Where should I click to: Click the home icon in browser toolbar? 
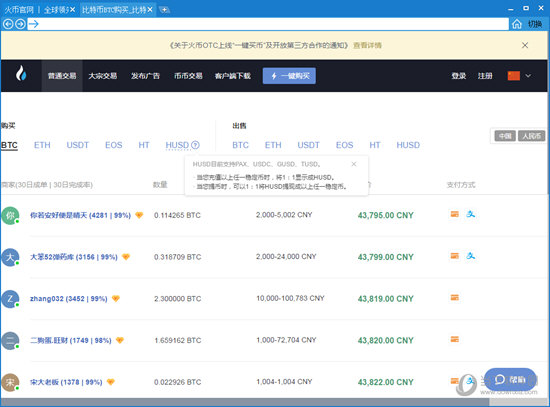(517, 24)
